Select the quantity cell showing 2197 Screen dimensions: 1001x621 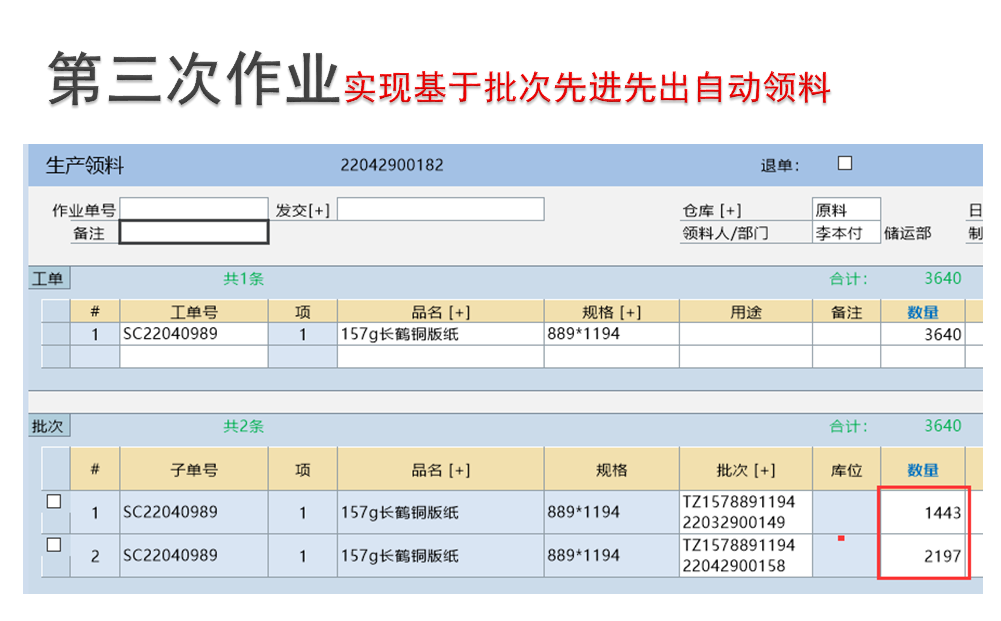923,556
